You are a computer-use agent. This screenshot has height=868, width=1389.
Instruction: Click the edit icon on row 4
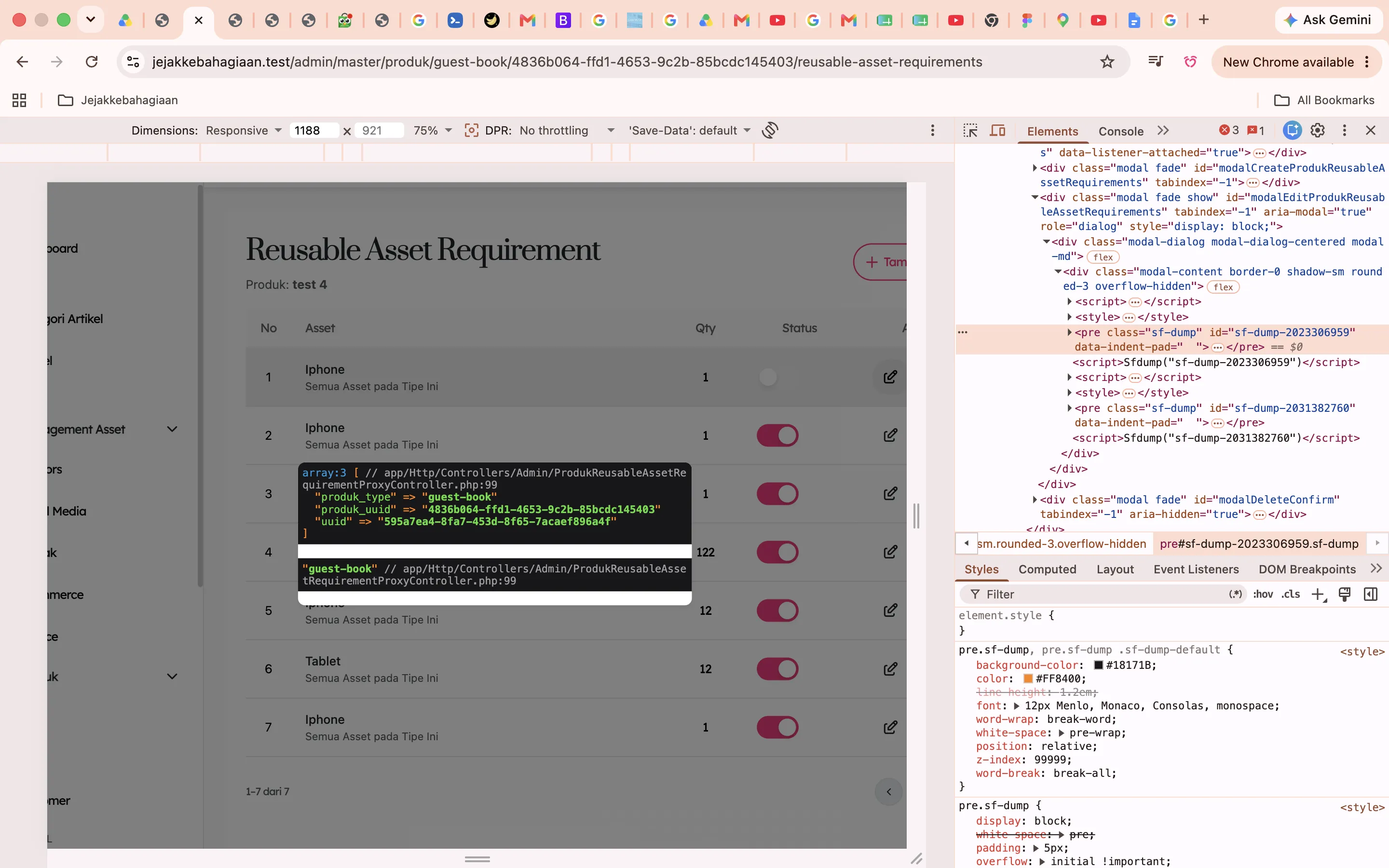890,552
